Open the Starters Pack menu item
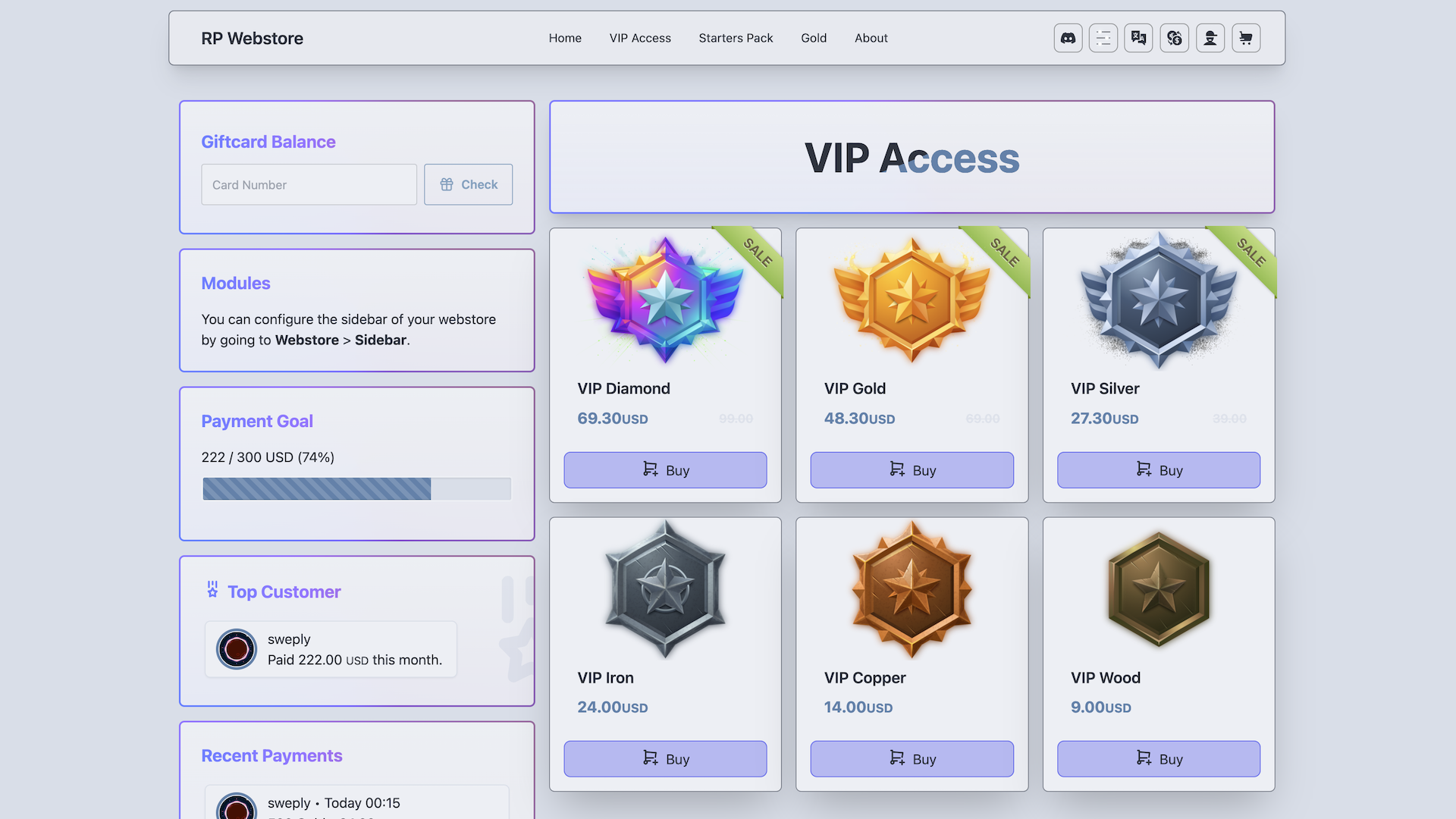The width and height of the screenshot is (1456, 819). click(736, 38)
